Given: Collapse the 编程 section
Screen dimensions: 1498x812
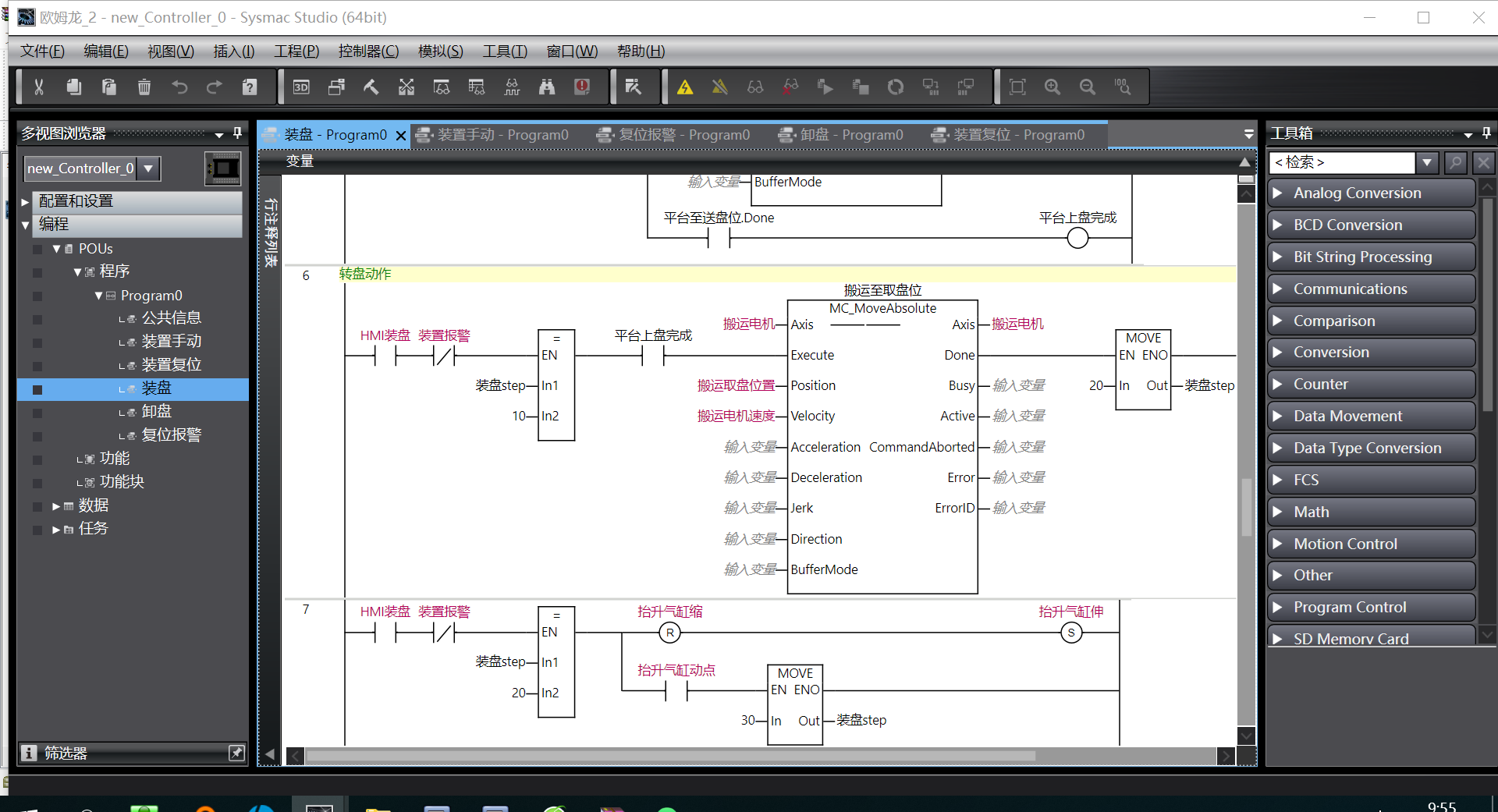Looking at the screenshot, I should [x=25, y=225].
